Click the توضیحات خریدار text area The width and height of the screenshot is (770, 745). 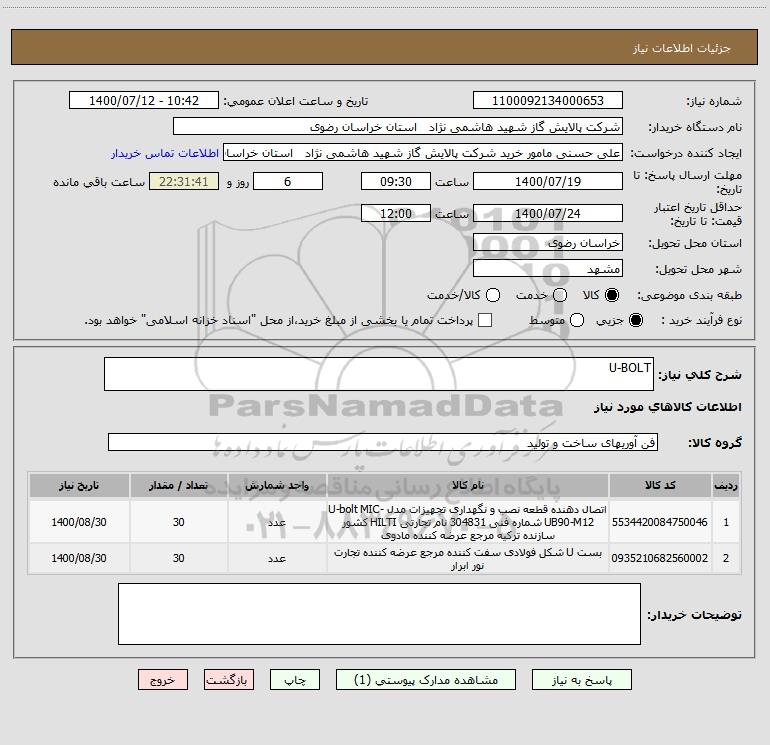379,614
